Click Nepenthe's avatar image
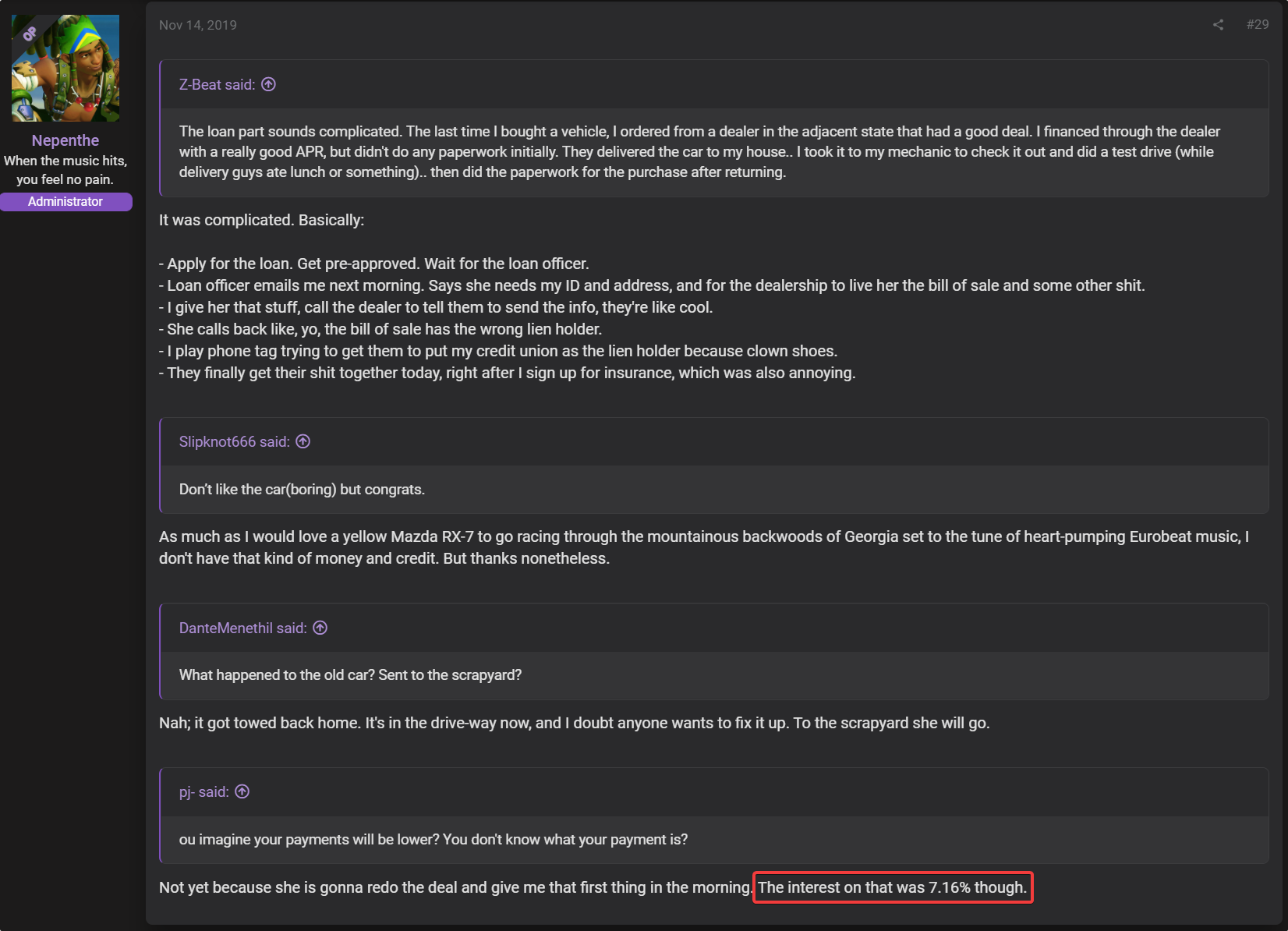This screenshot has height=931, width=1288. [x=65, y=68]
